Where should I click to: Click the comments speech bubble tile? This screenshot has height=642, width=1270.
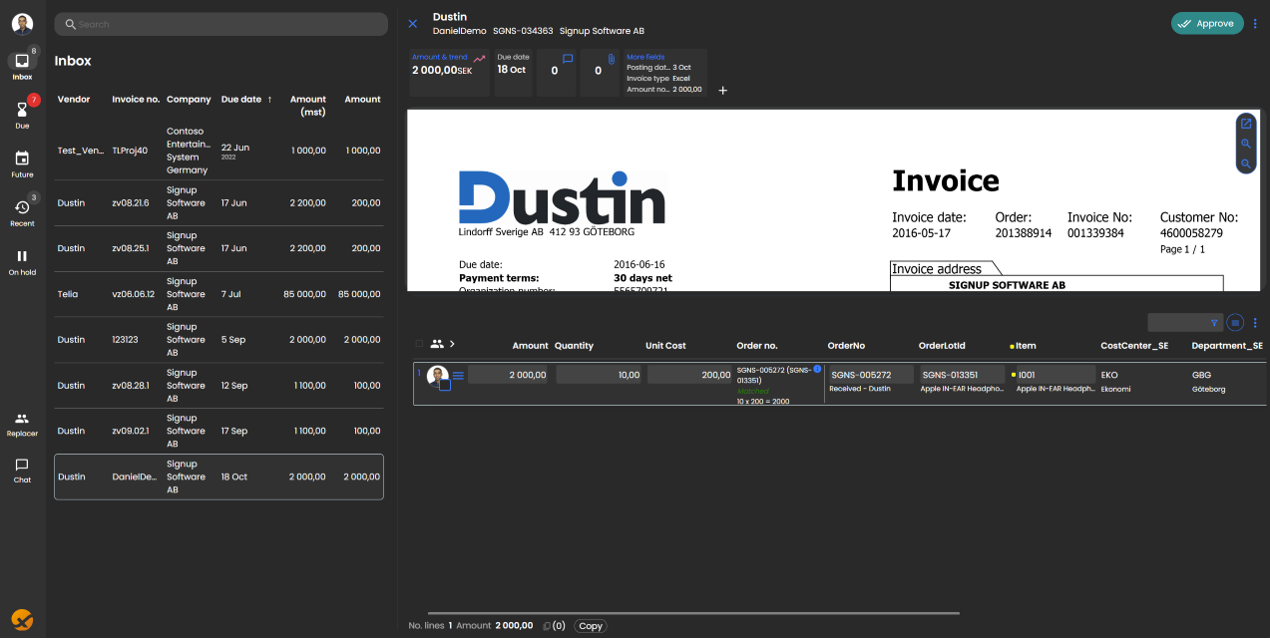[x=557, y=73]
